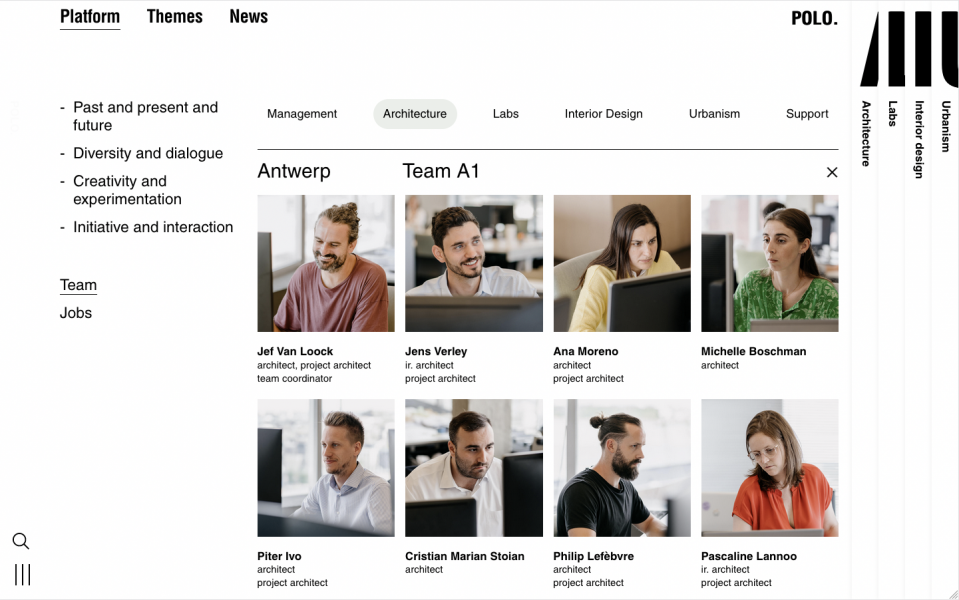
Task: Click the name Pascaline Lannoo
Action: [749, 556]
